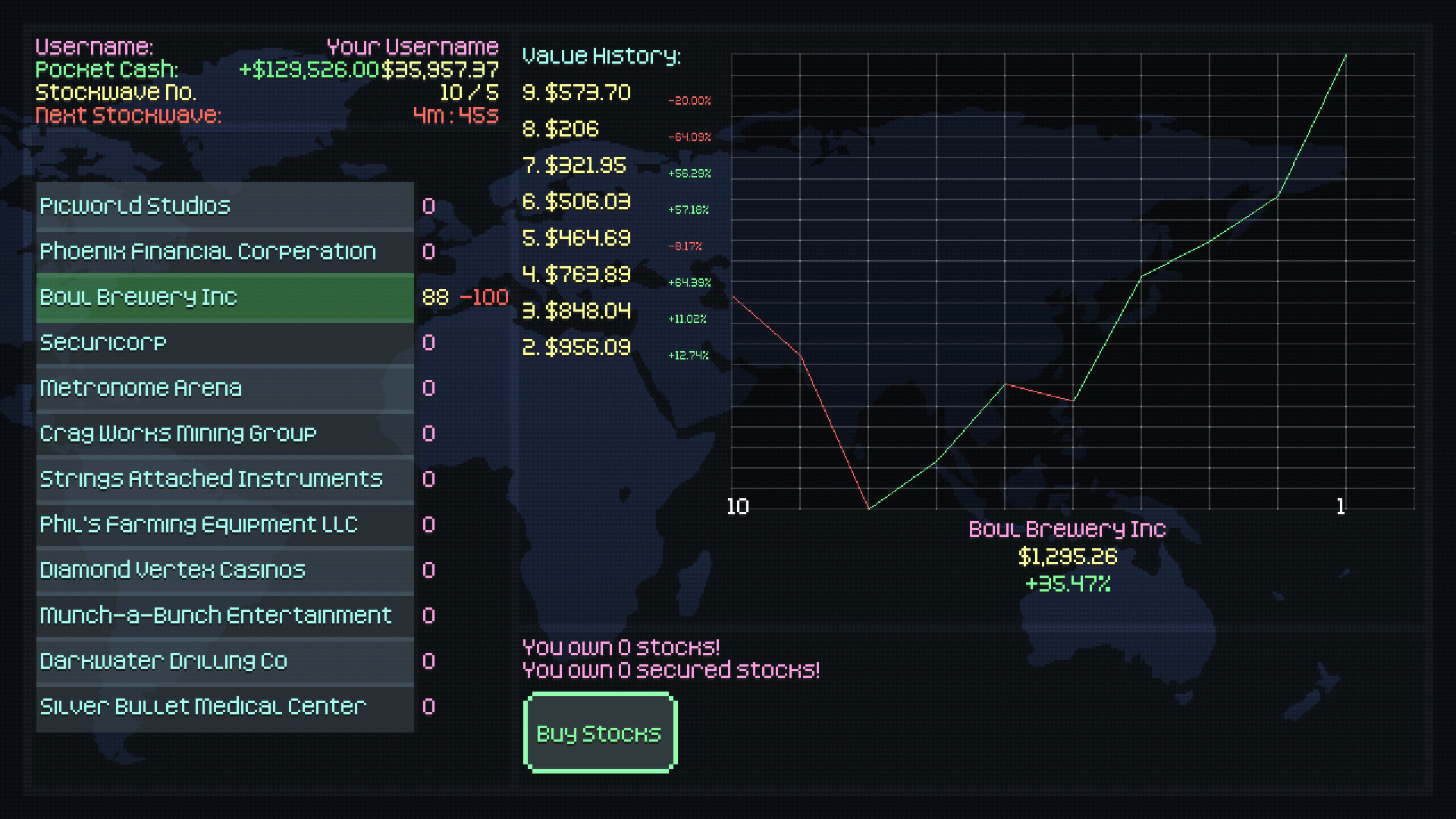This screenshot has width=1456, height=819.
Task: Click the $1,295.26 current price label
Action: click(x=1067, y=557)
